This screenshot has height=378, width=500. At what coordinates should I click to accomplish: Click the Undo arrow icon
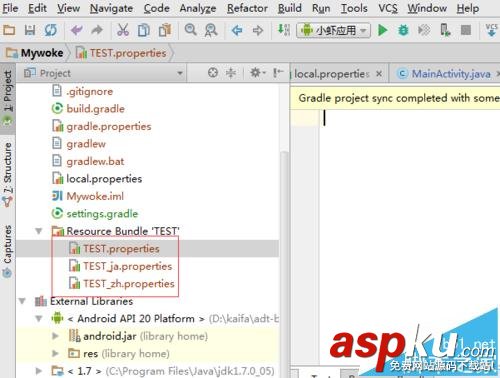pos(77,30)
